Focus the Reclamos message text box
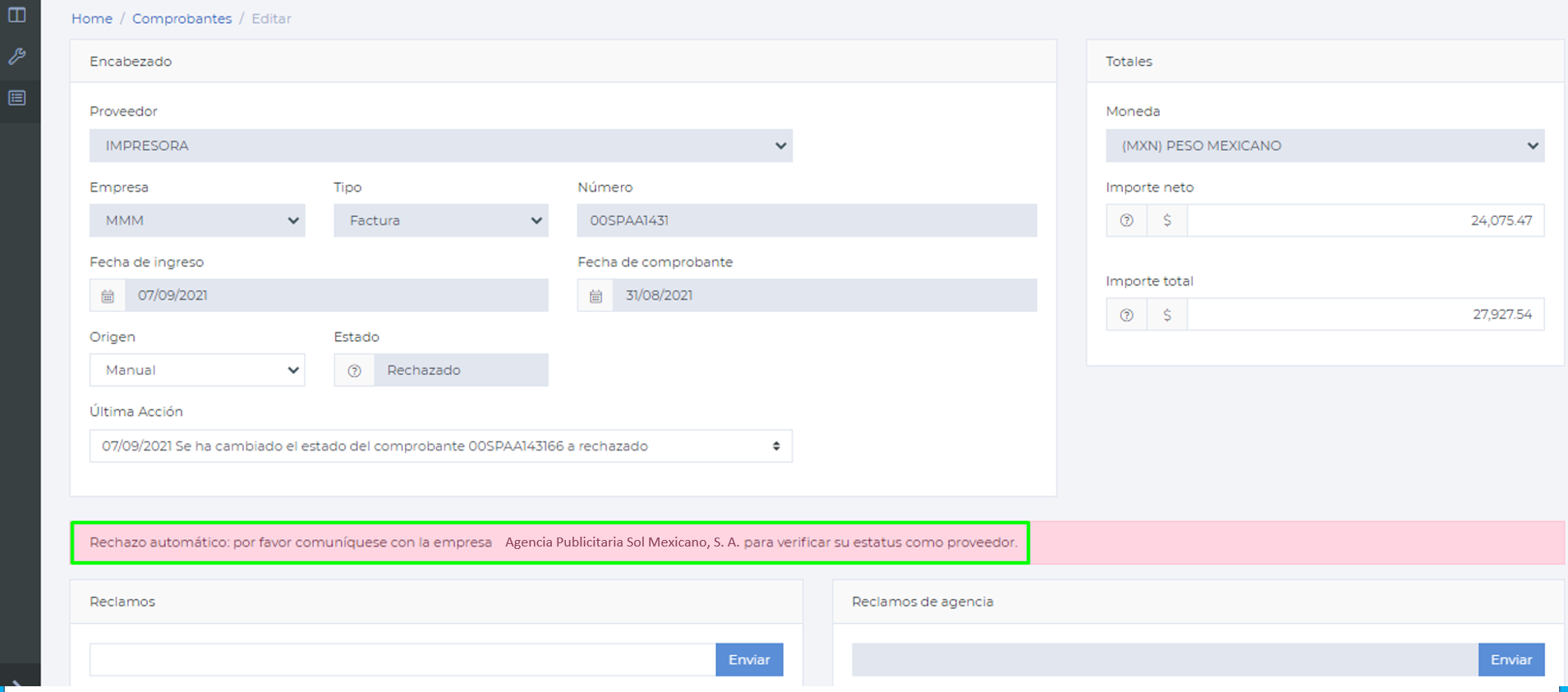The height and width of the screenshot is (692, 1568). (402, 660)
